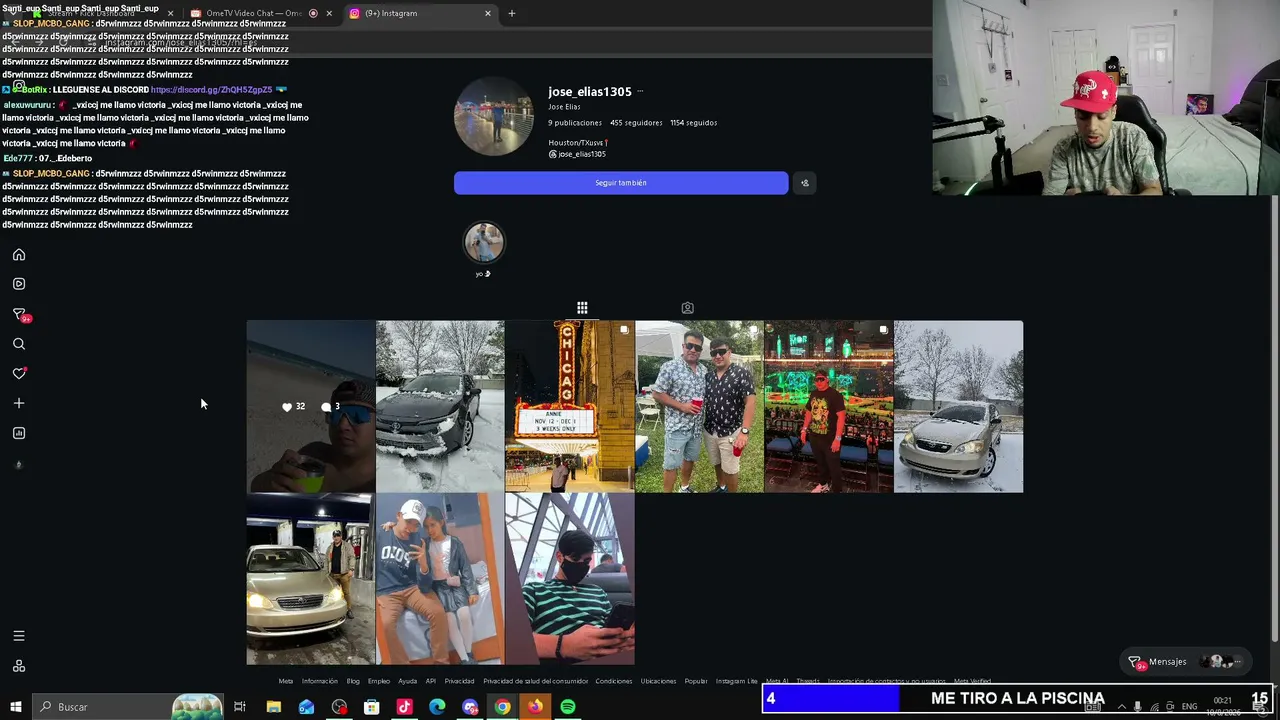Open Microsoft Store from the taskbar
Image resolution: width=1280 pixels, height=720 pixels.
coord(372,707)
